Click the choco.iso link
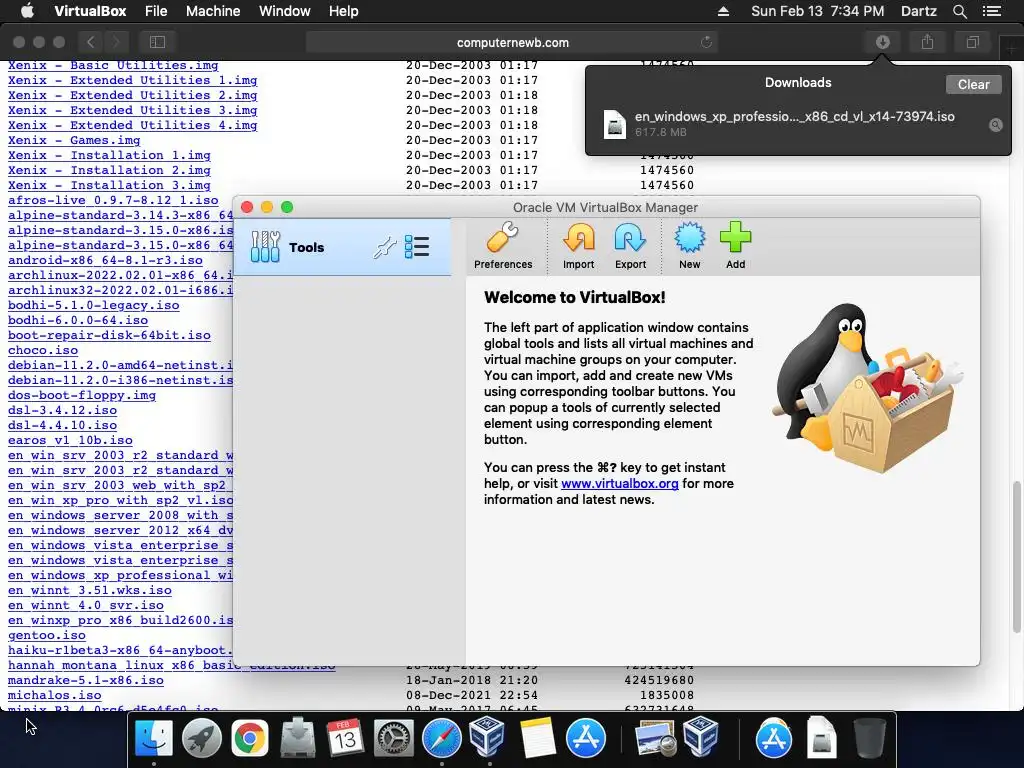Screen dimensions: 1024x768 pyautogui.click(x=42, y=351)
